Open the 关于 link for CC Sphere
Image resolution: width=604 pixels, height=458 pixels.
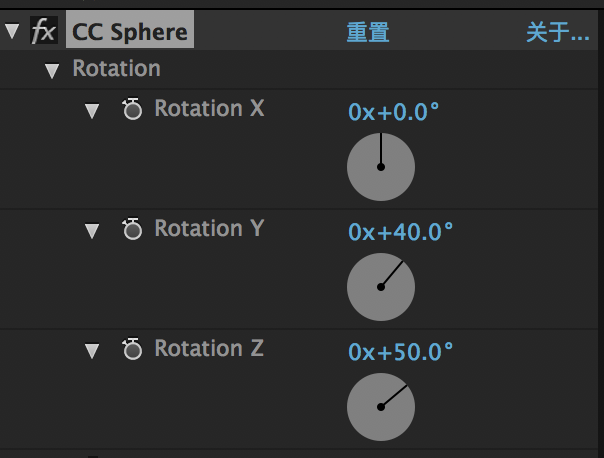tap(557, 32)
